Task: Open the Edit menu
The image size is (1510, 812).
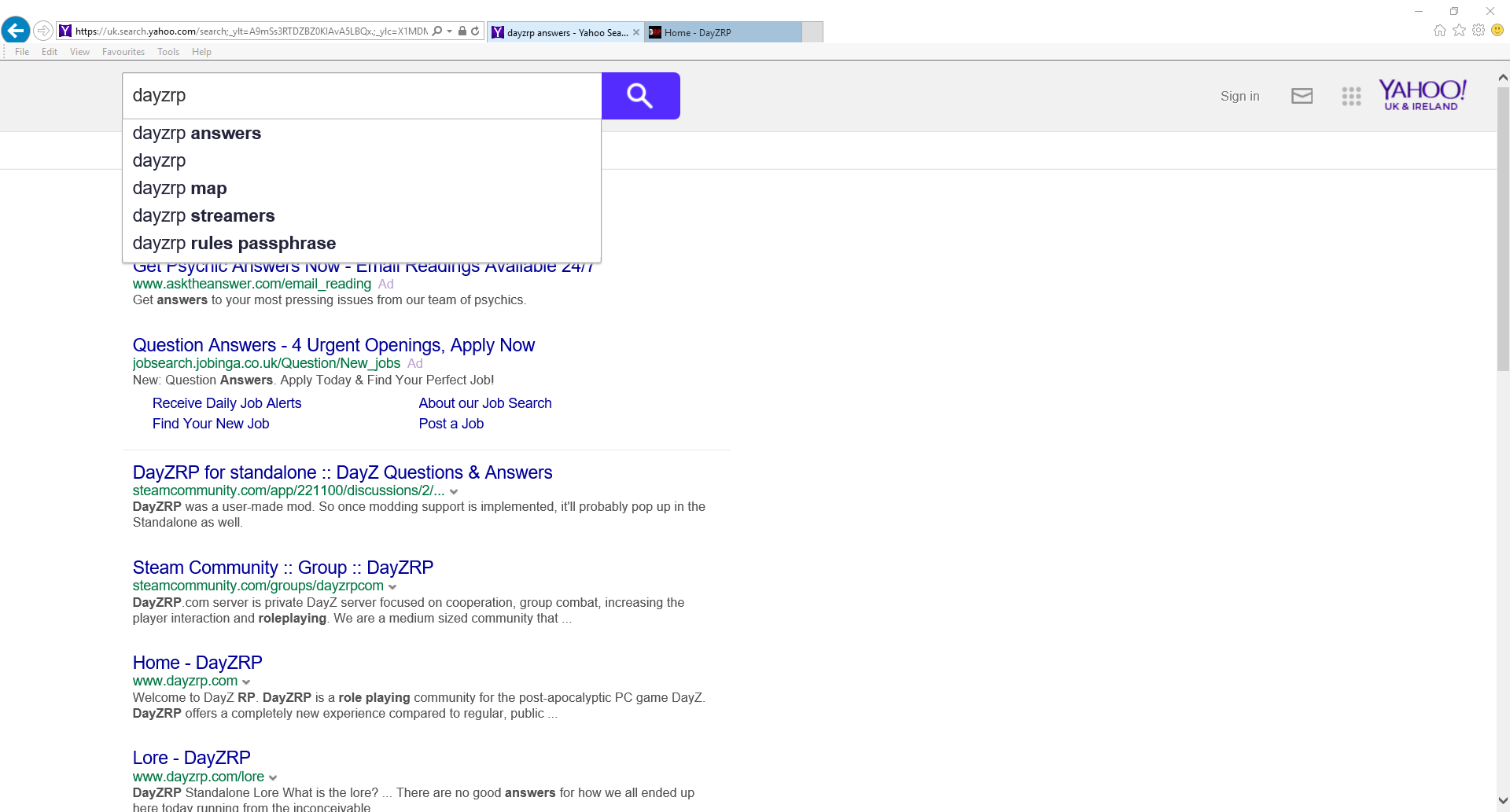Action: coord(50,52)
